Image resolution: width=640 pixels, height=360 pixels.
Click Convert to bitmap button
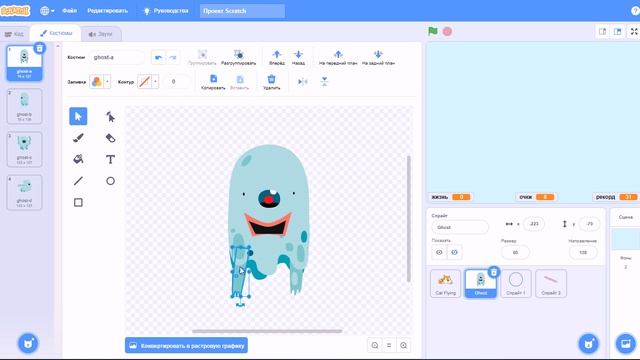click(x=186, y=345)
